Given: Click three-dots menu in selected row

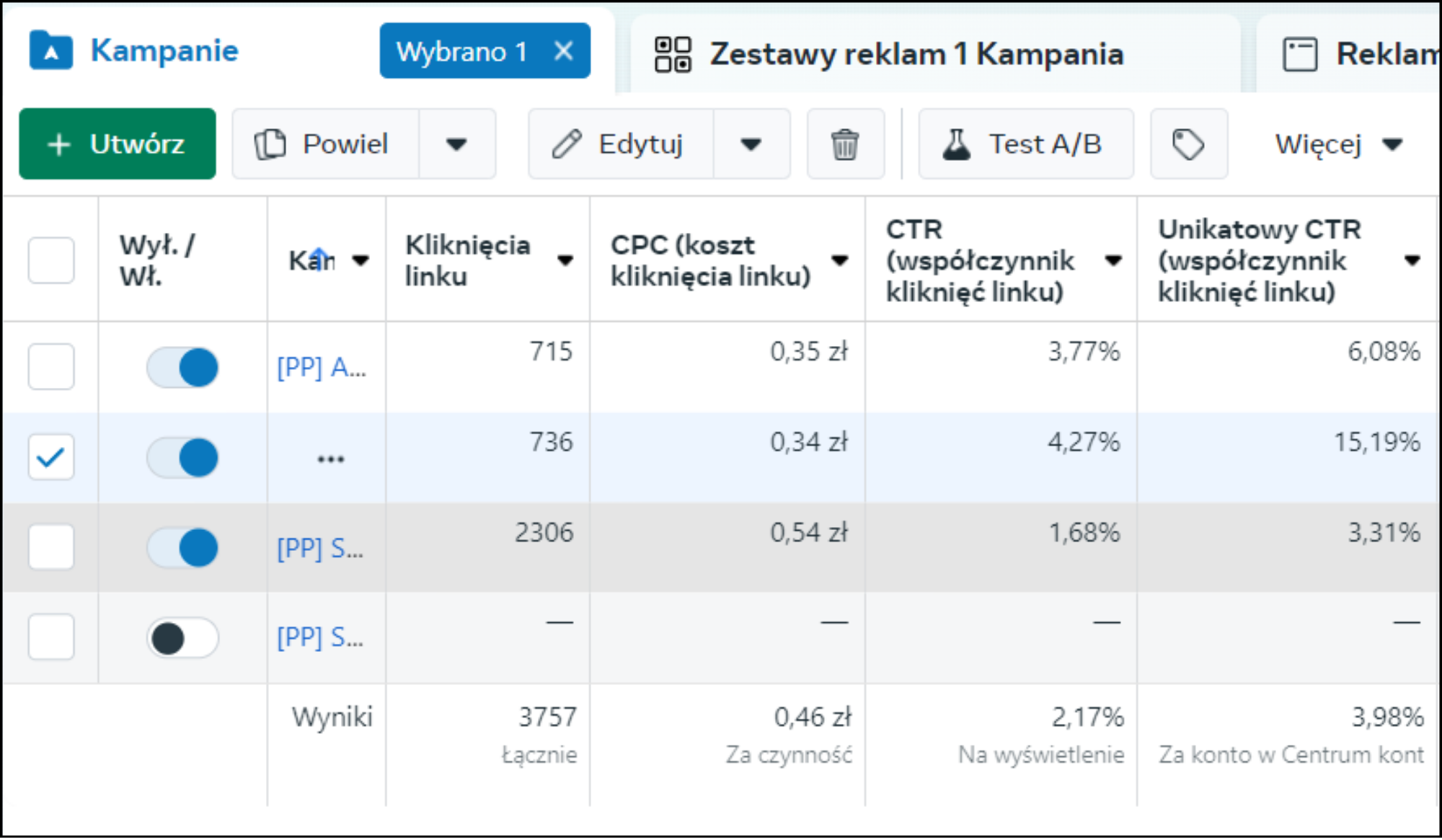Looking at the screenshot, I should [x=331, y=459].
